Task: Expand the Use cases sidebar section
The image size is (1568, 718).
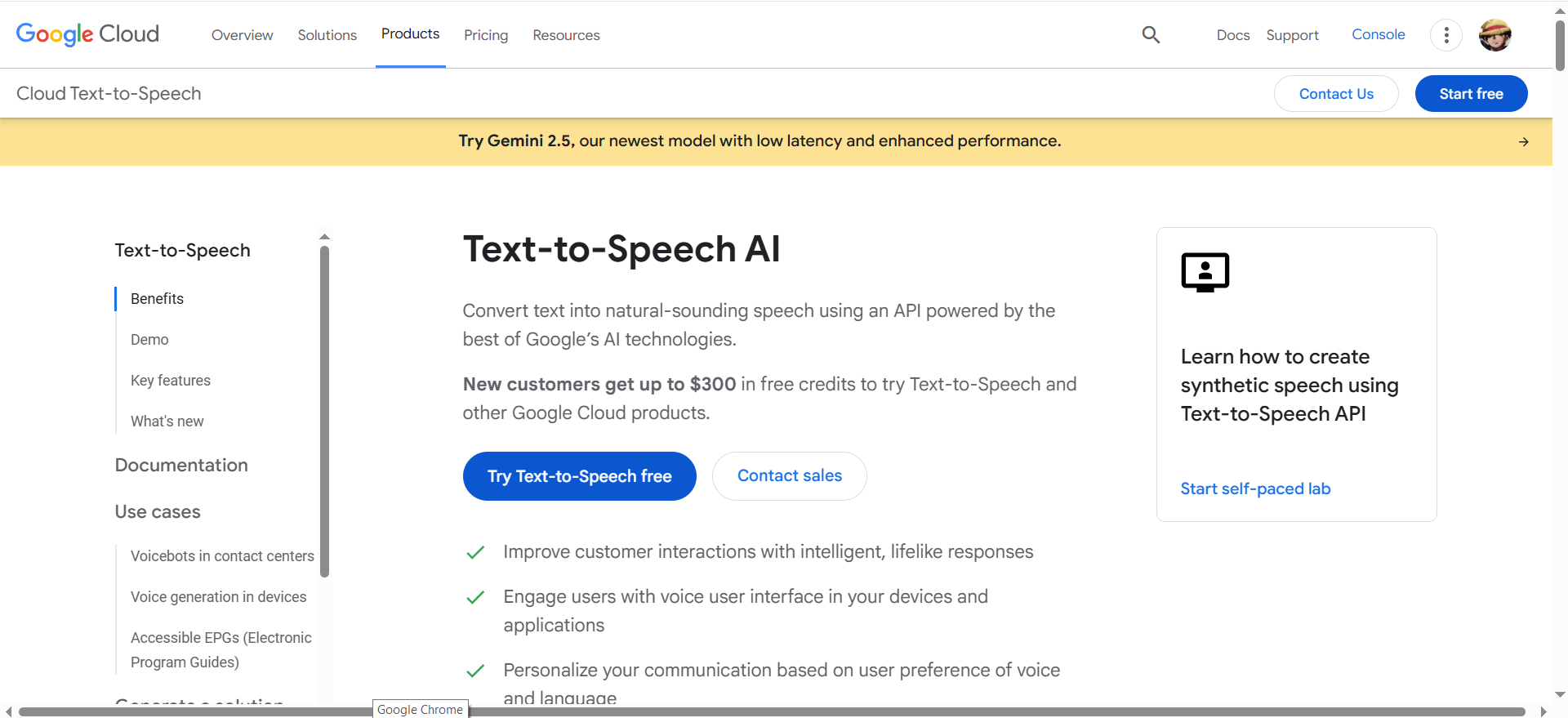Action: 158,511
